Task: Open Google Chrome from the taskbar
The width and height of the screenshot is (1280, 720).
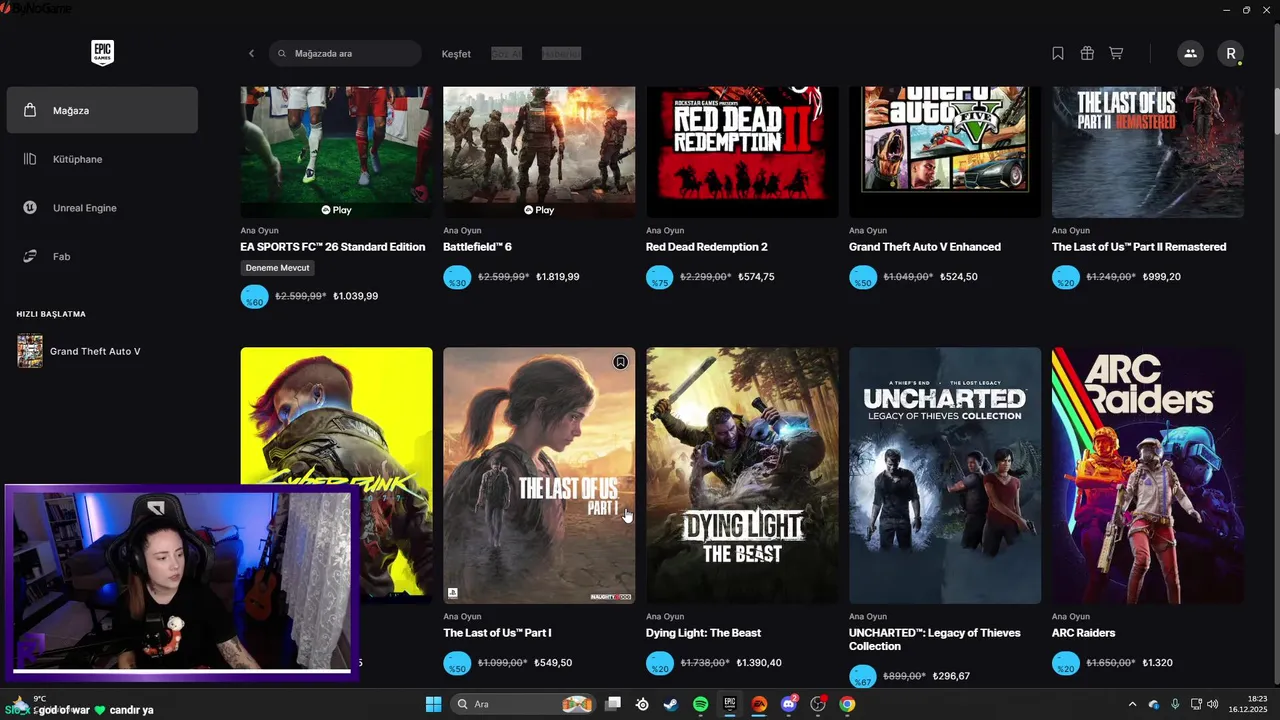Action: point(847,704)
